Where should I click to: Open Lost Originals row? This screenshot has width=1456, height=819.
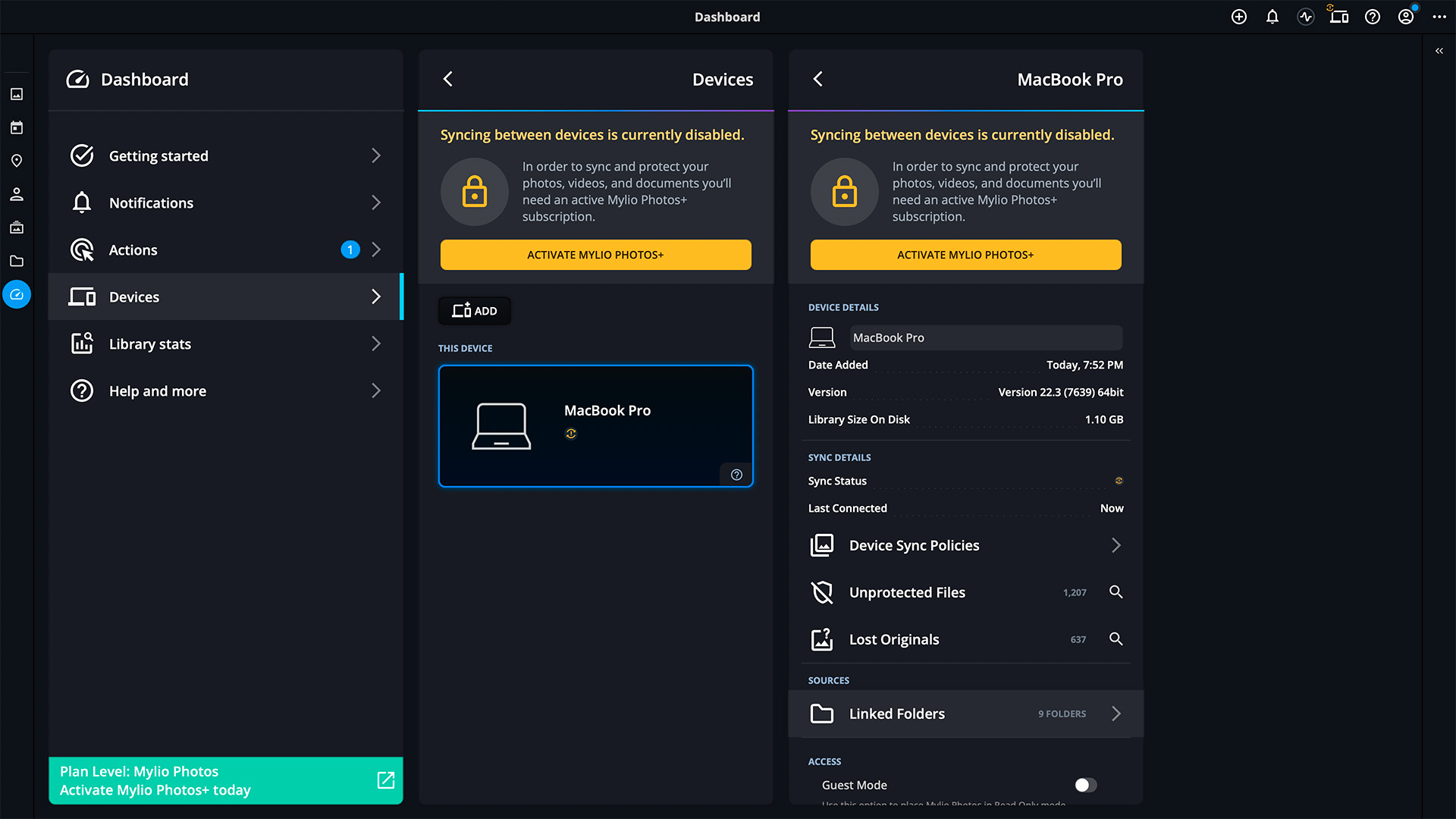pyautogui.click(x=965, y=639)
